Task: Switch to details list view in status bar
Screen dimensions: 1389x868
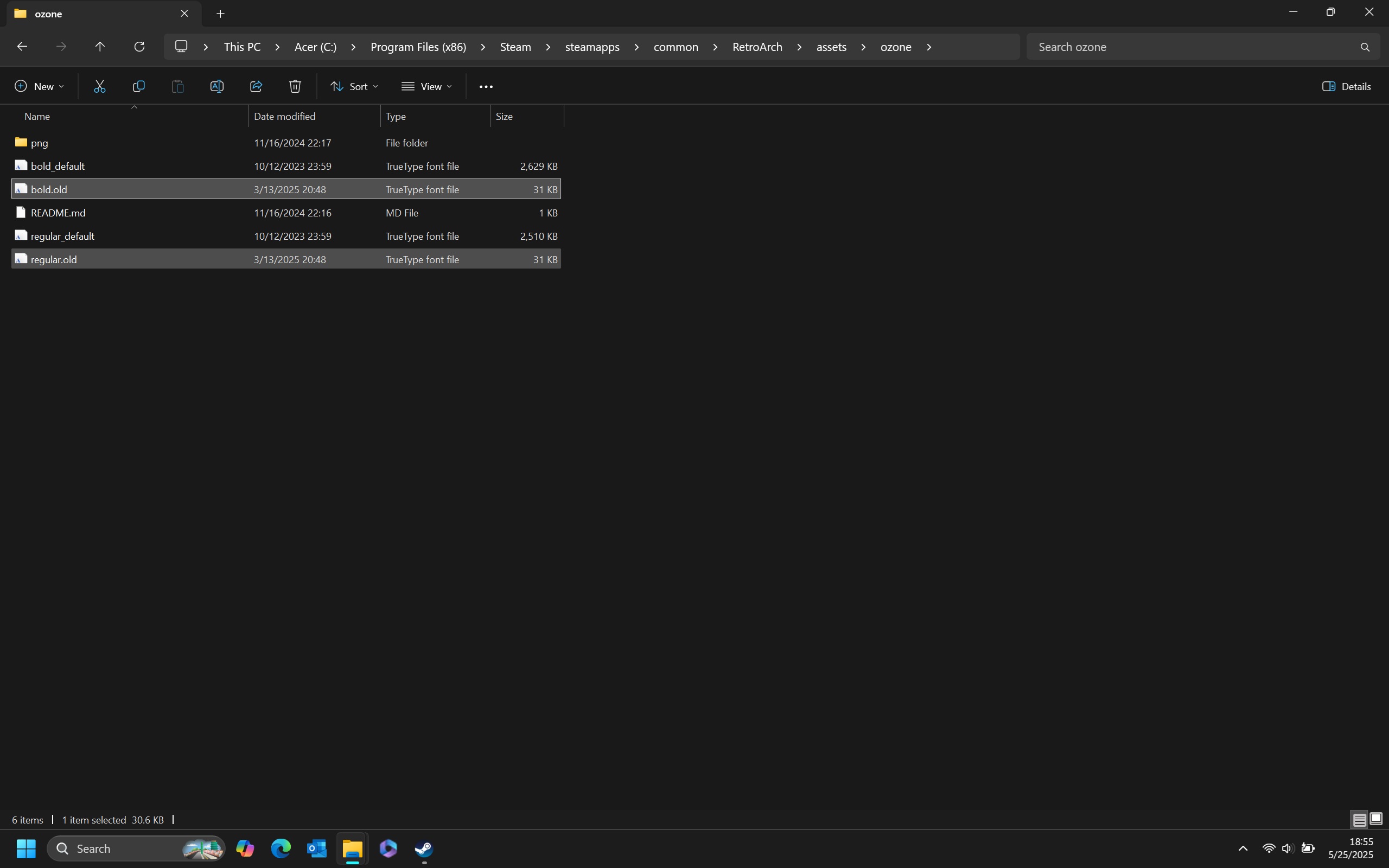Action: click(1359, 819)
